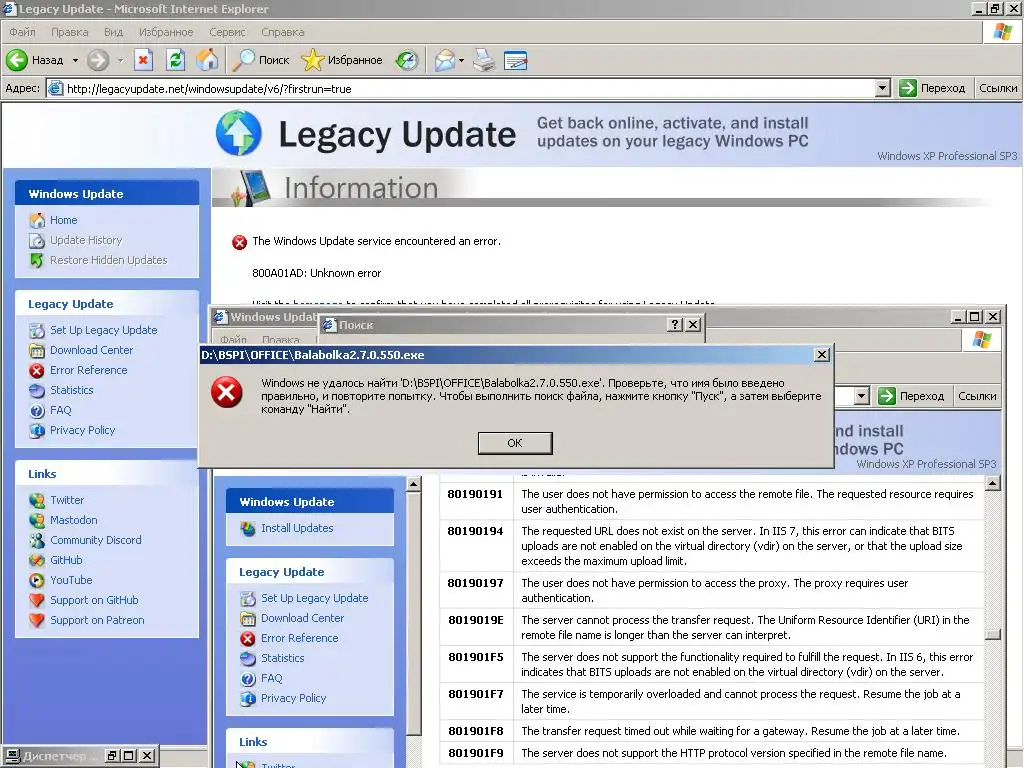The width and height of the screenshot is (1024, 768).
Task: Click the GitHub icon under Links
Action: (x=37, y=560)
